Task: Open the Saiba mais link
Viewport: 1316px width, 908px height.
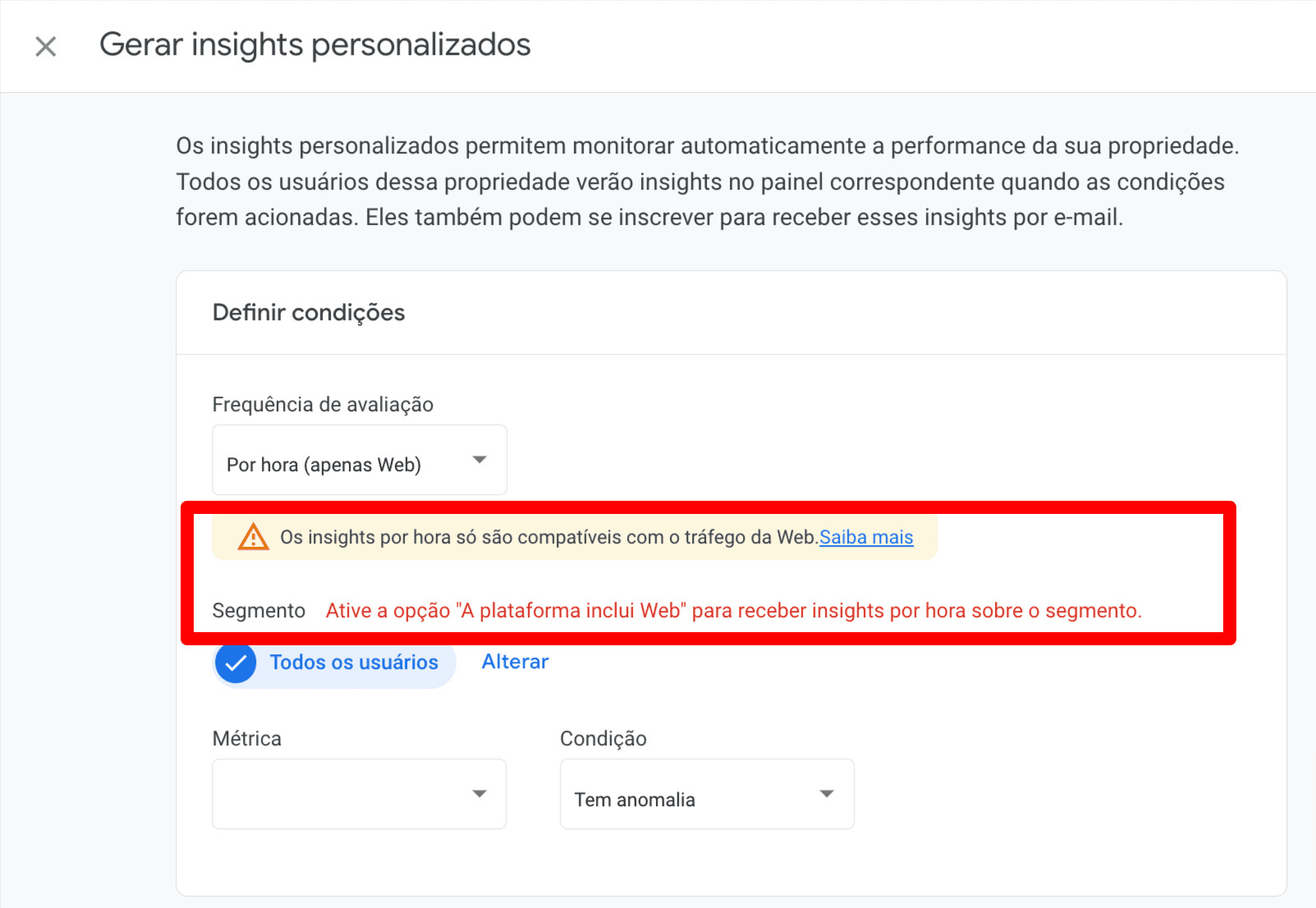Action: [865, 536]
